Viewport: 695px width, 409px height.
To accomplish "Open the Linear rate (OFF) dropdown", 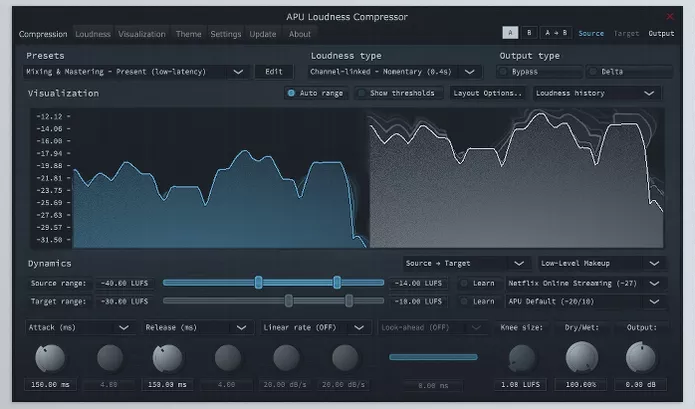I will (x=315, y=327).
